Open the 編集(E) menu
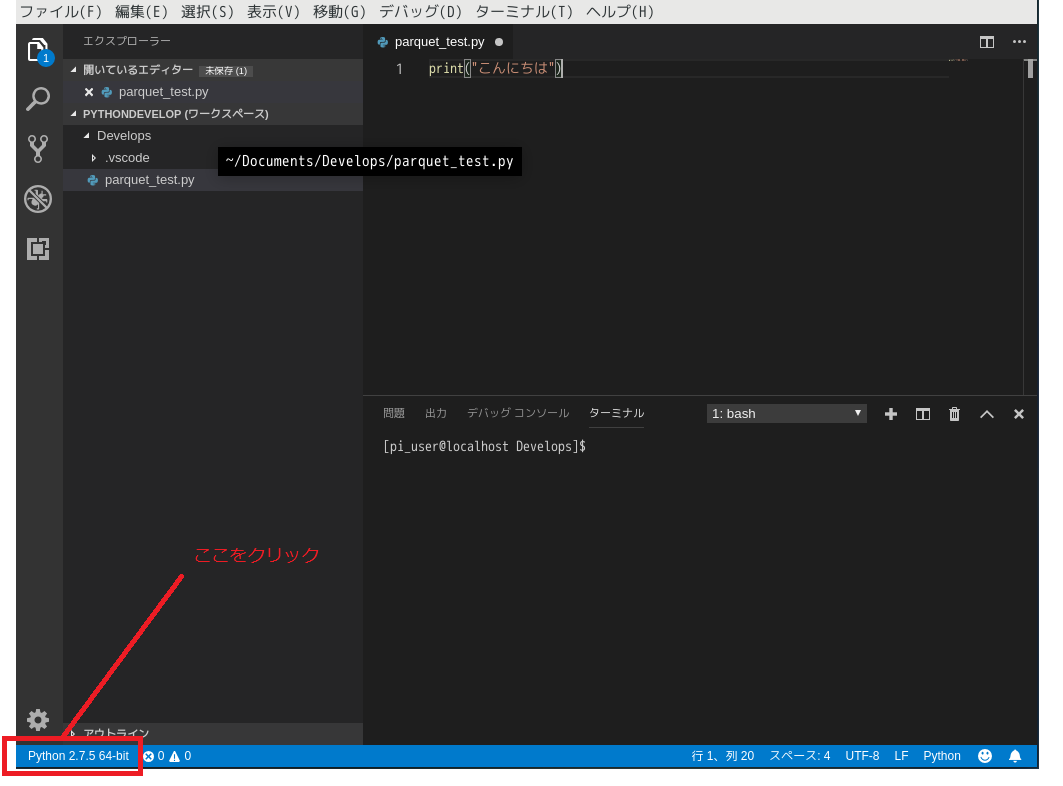Screen dimensions: 1063x786 141,12
